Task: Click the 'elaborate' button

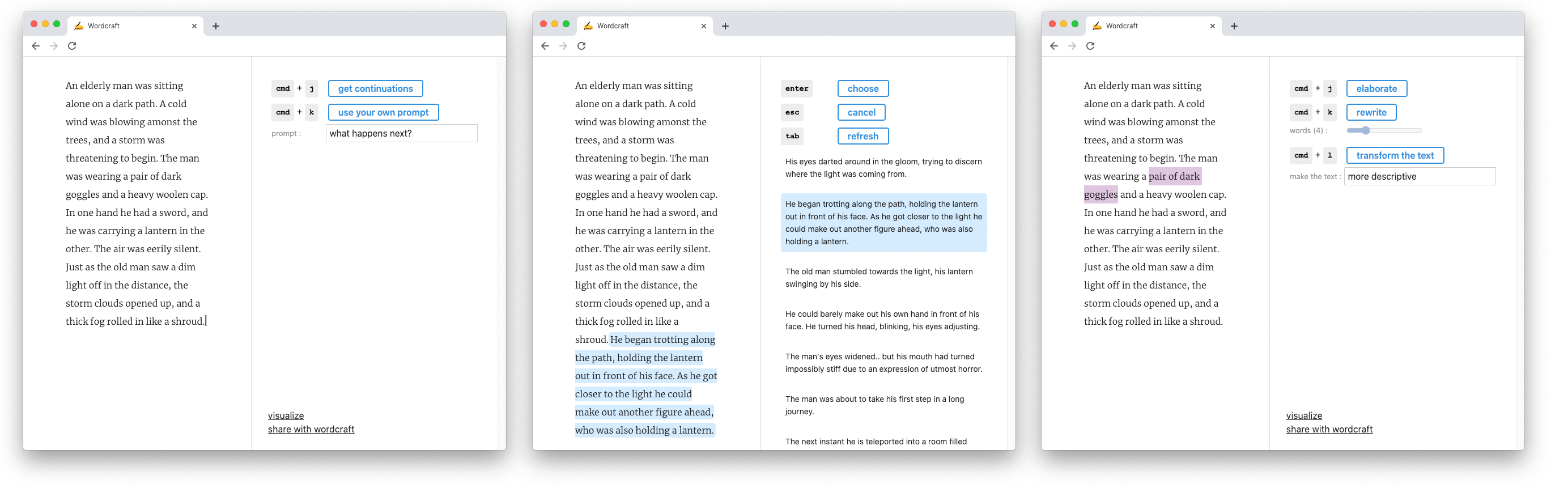Action: tap(1377, 89)
